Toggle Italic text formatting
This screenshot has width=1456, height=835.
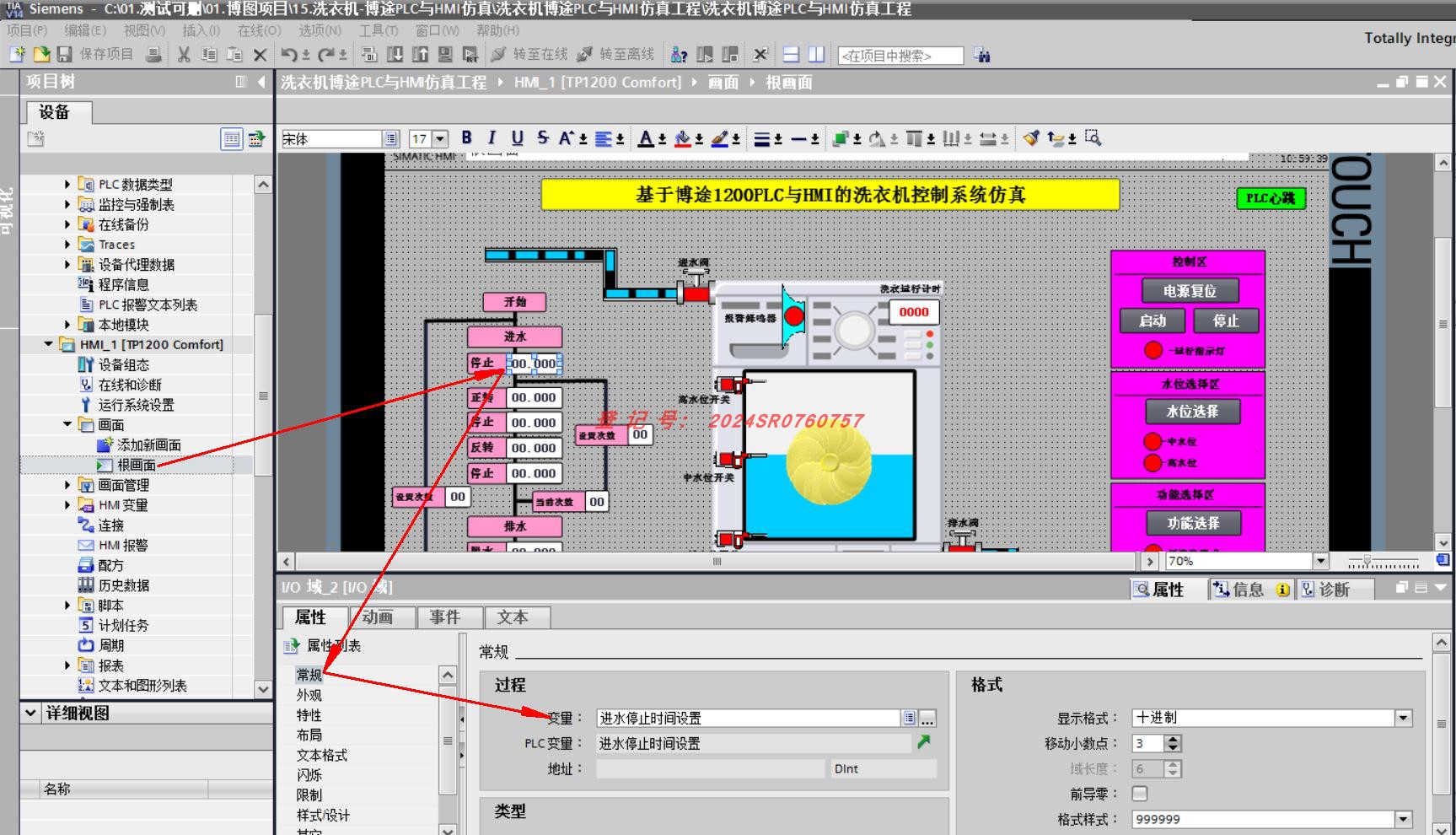coord(492,137)
